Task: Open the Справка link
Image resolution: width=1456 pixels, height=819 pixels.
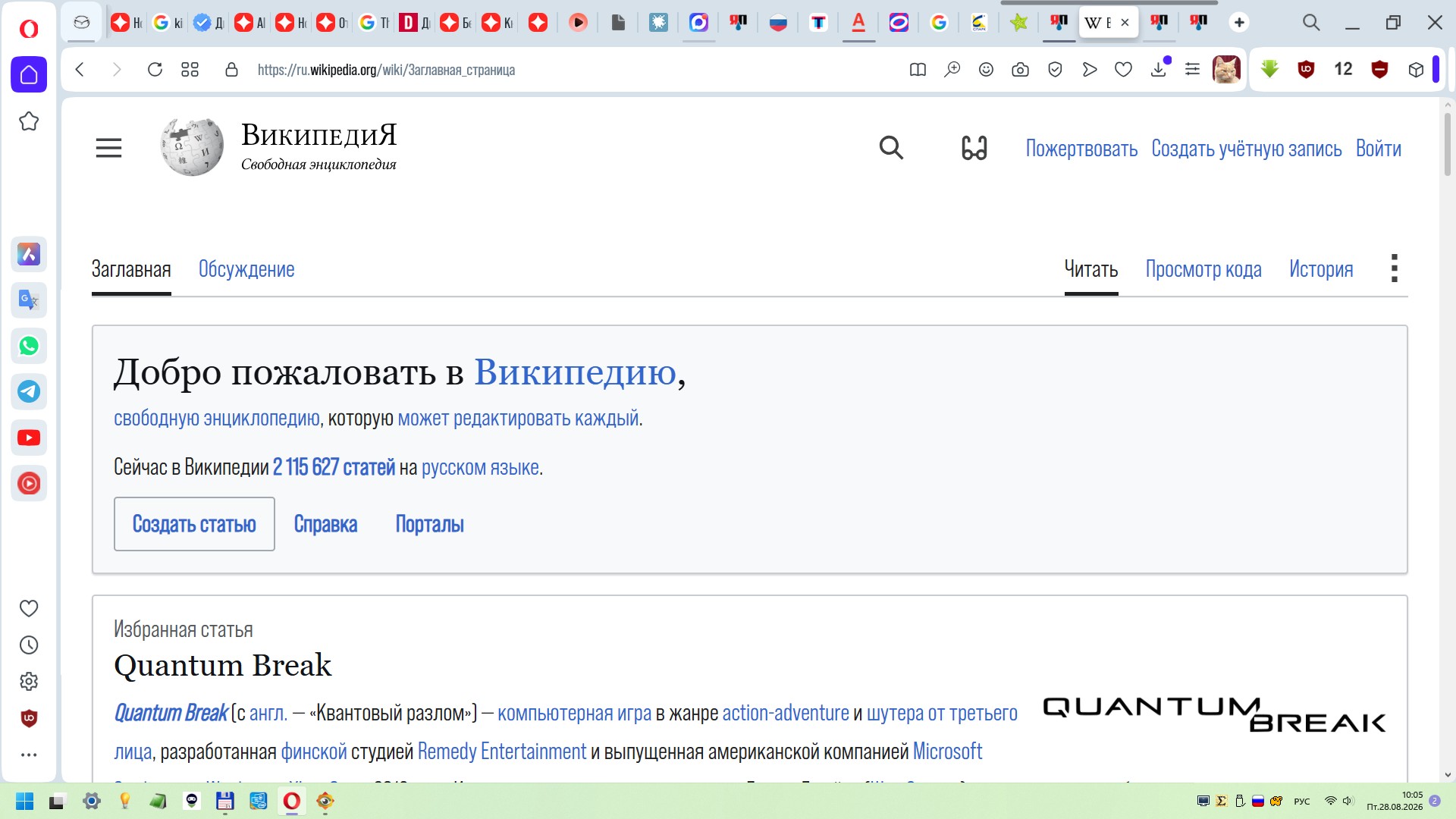Action: coord(325,524)
